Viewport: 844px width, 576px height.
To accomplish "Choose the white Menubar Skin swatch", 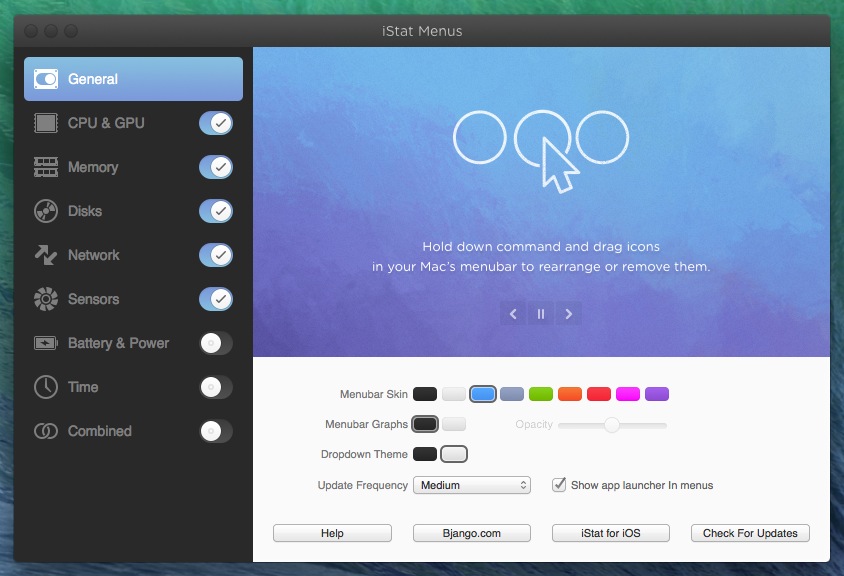I will (454, 394).
